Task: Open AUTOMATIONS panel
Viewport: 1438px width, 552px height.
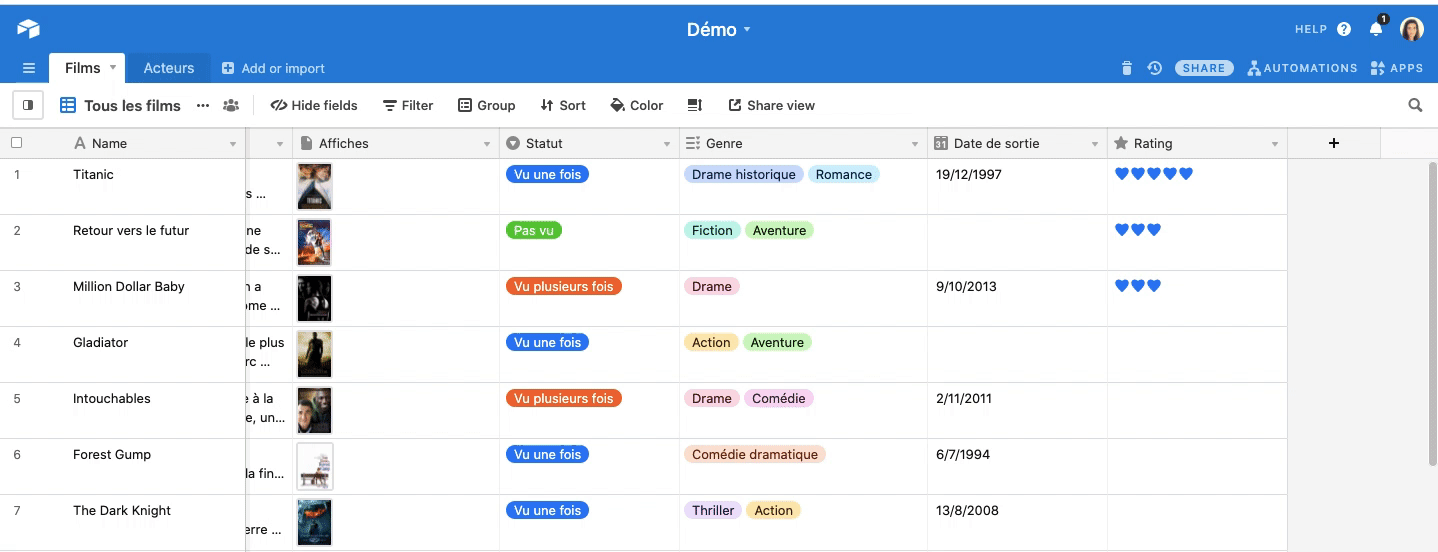Action: click(x=1302, y=68)
